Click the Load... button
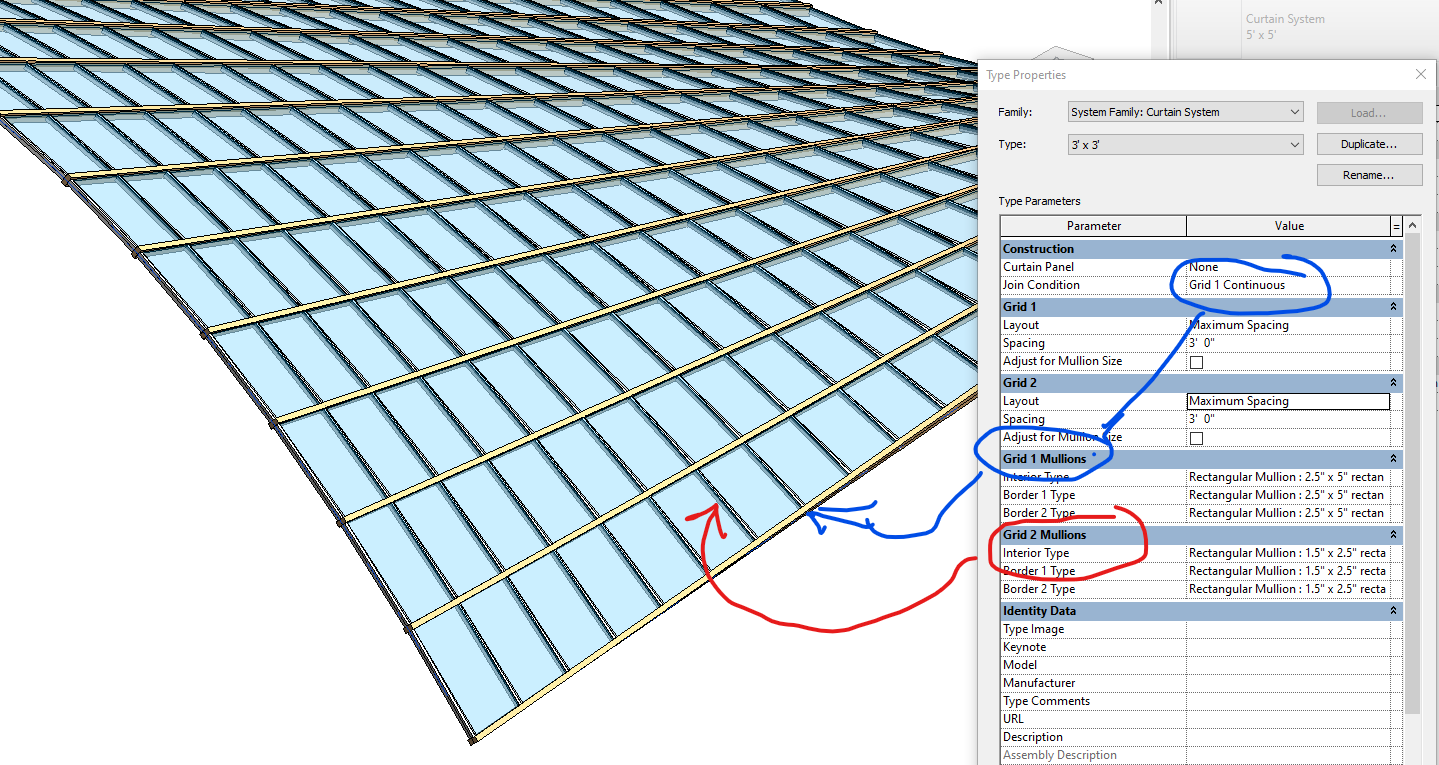 [x=1368, y=112]
